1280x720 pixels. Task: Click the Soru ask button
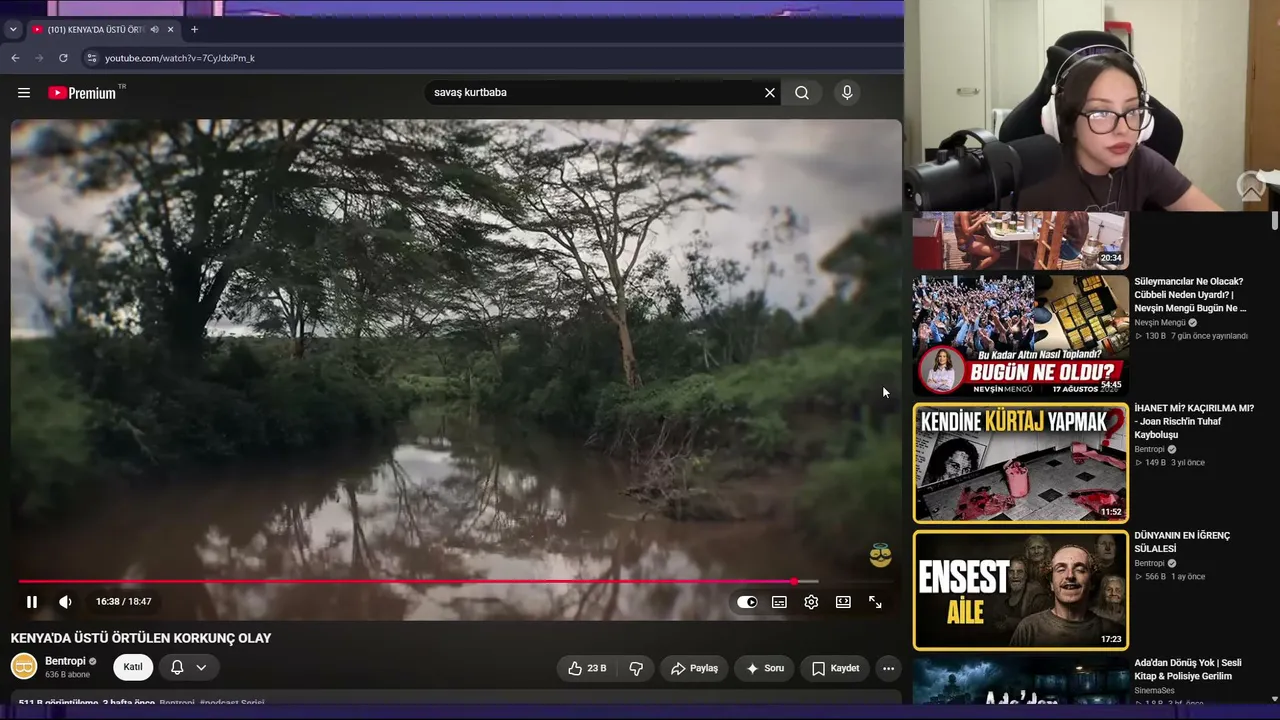coord(765,668)
